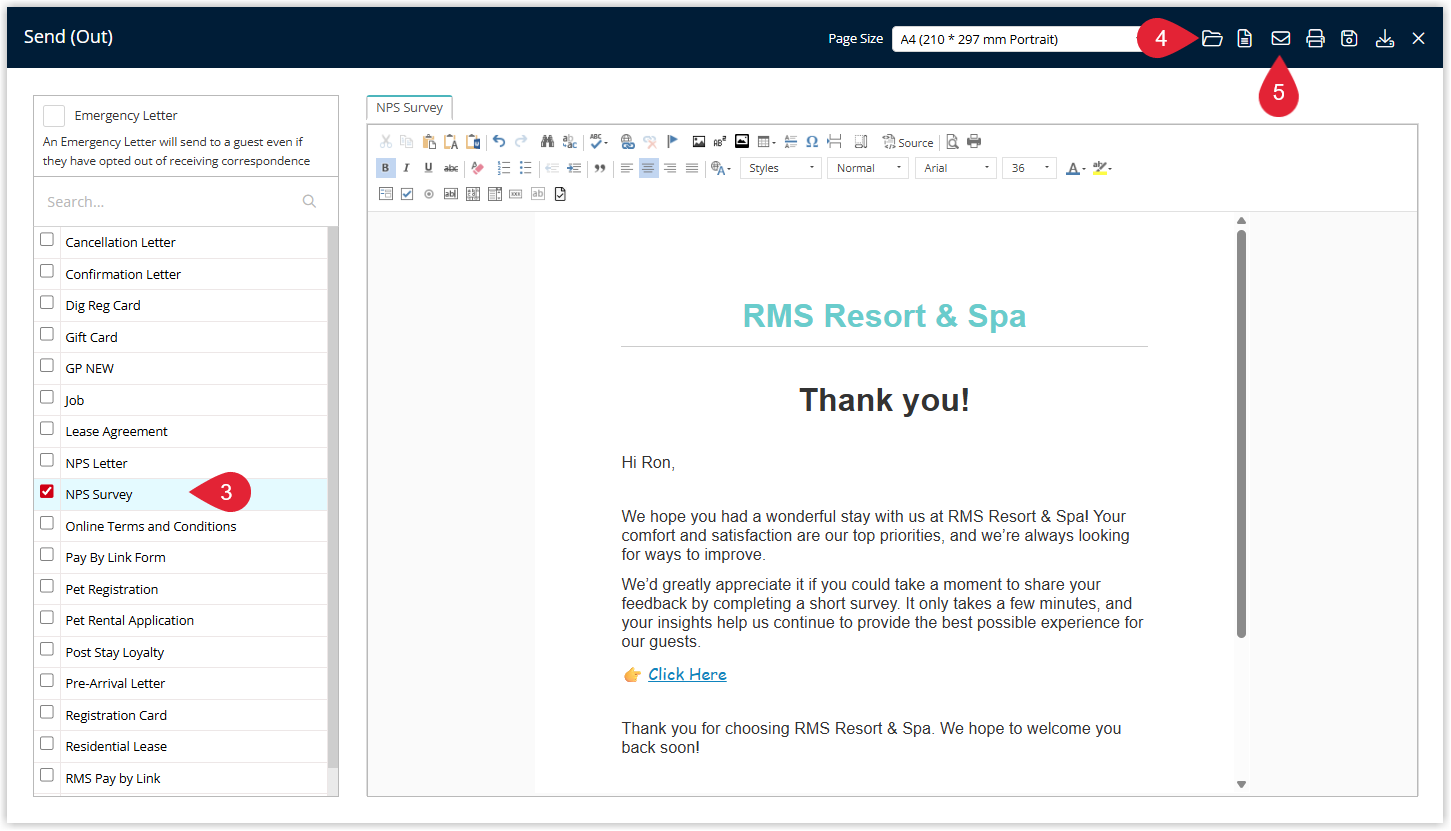Click the Undo arrow in editor toolbar

click(499, 141)
